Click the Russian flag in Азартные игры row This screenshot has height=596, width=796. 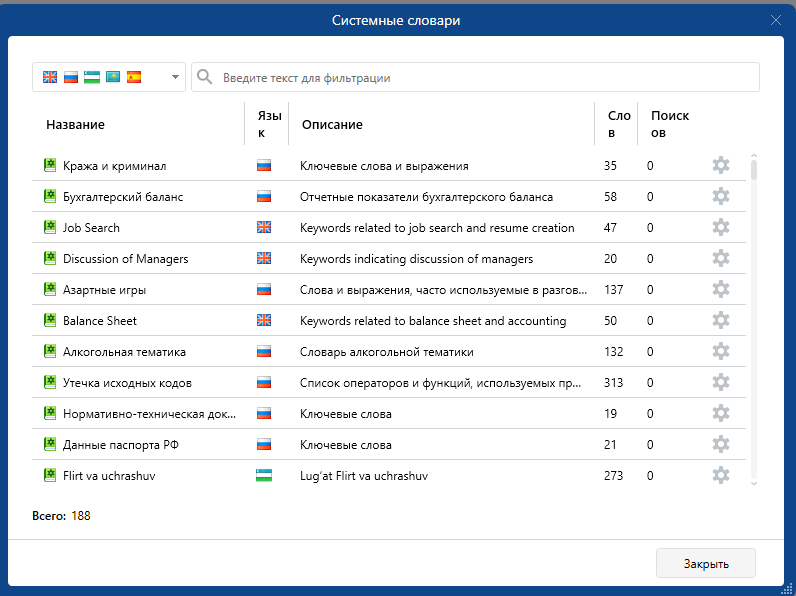pyautogui.click(x=263, y=289)
